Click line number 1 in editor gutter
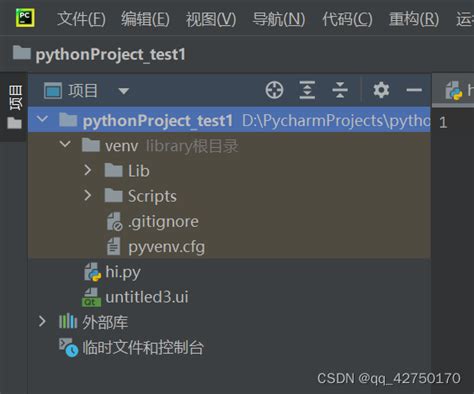 click(443, 123)
